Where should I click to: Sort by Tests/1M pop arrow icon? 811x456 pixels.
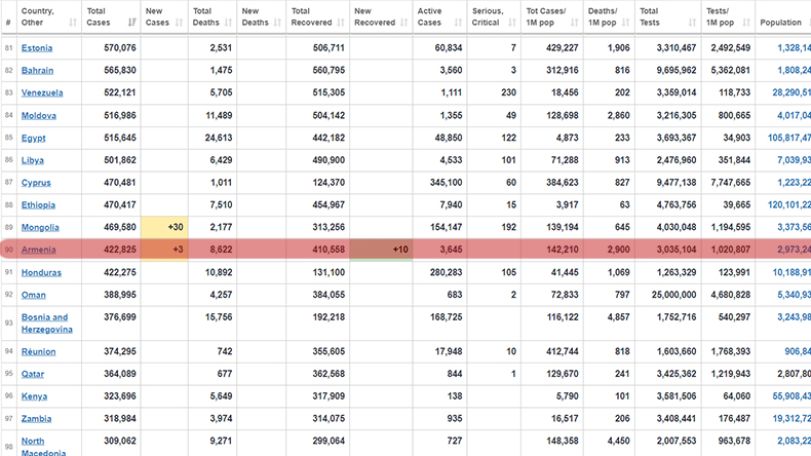[x=746, y=22]
